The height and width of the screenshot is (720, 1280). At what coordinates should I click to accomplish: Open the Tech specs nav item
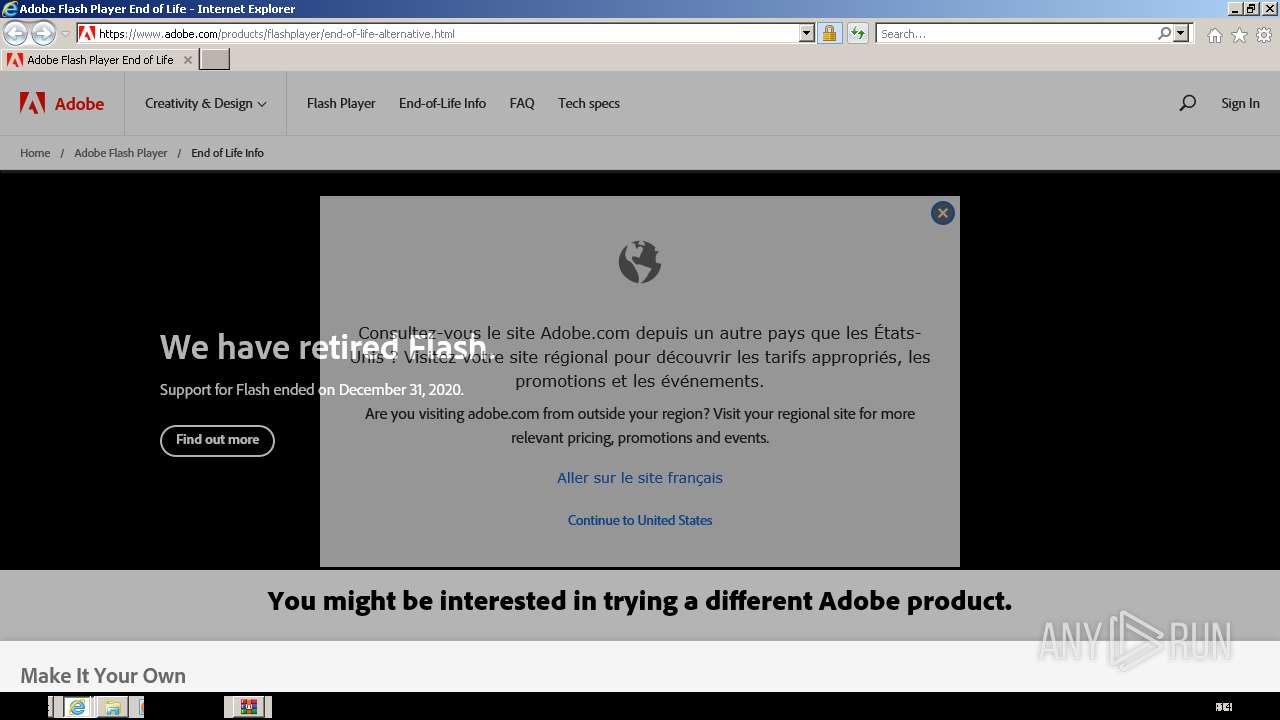589,103
